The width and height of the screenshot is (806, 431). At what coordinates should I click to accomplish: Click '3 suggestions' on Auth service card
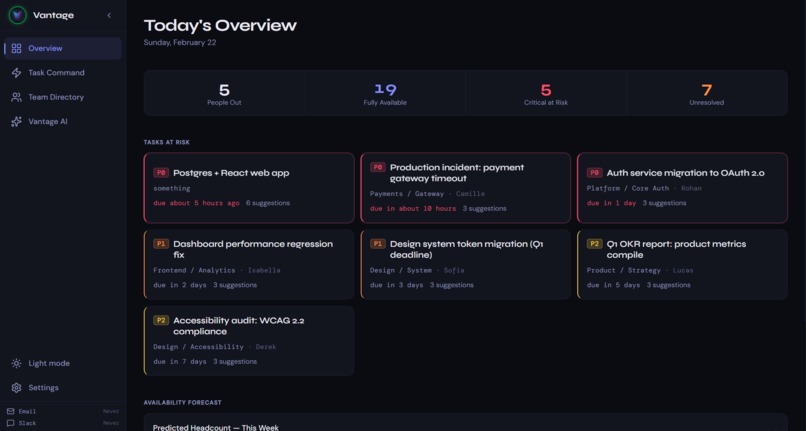pos(664,203)
